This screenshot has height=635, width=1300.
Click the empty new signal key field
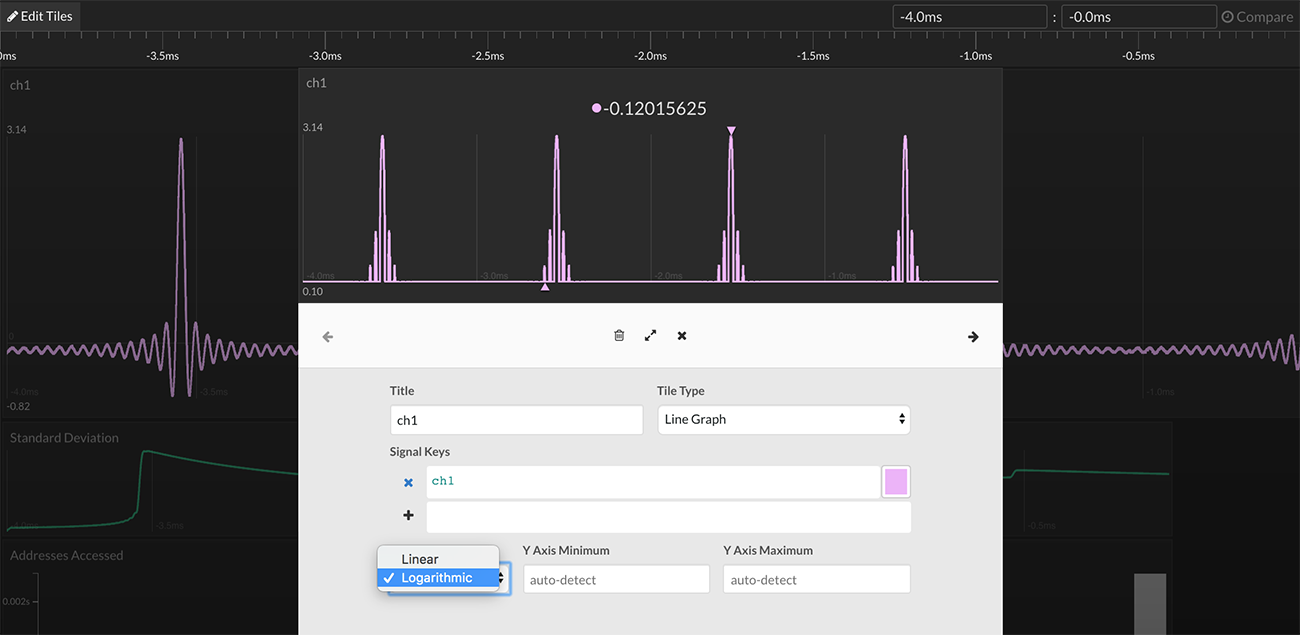point(668,517)
